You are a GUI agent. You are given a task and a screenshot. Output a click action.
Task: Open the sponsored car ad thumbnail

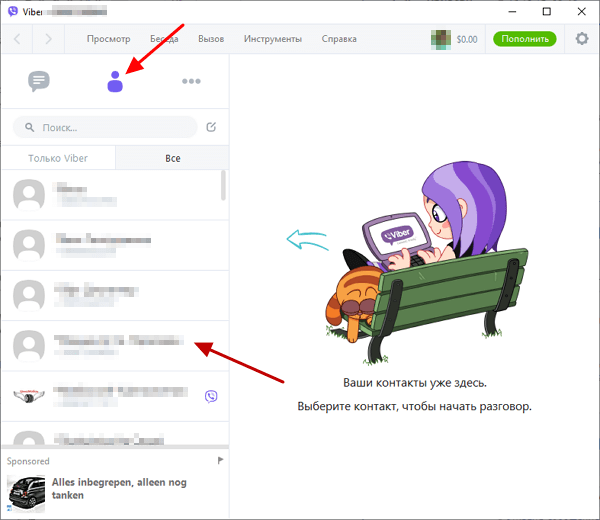(x=26, y=494)
